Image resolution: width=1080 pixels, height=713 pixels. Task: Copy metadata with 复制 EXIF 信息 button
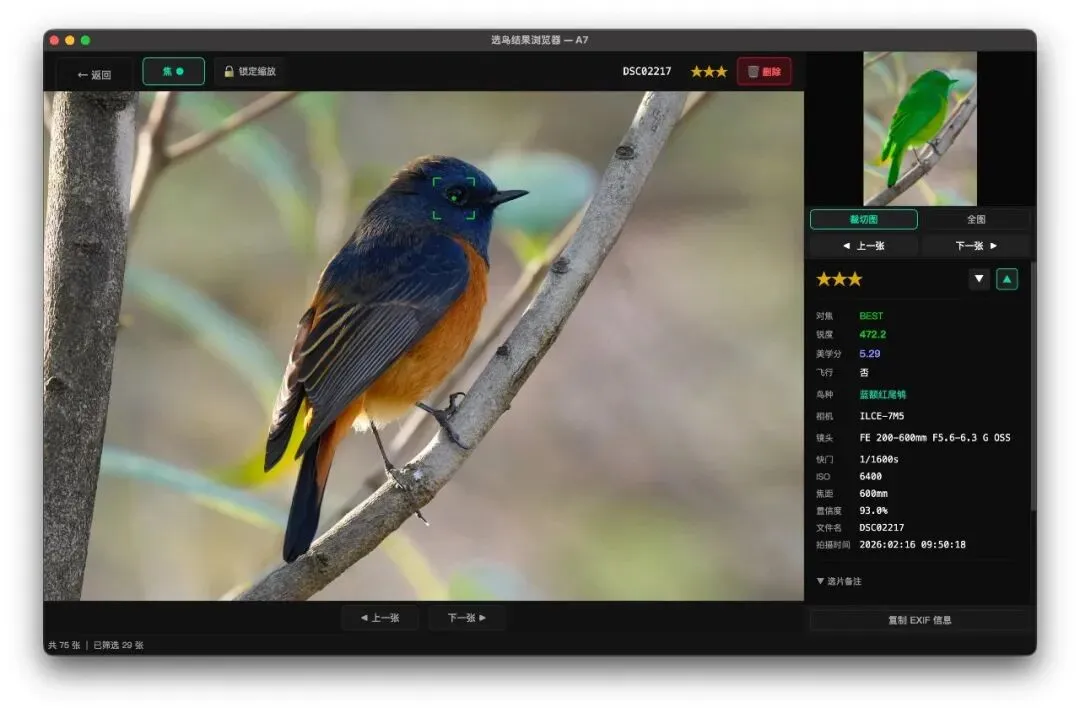[x=920, y=620]
